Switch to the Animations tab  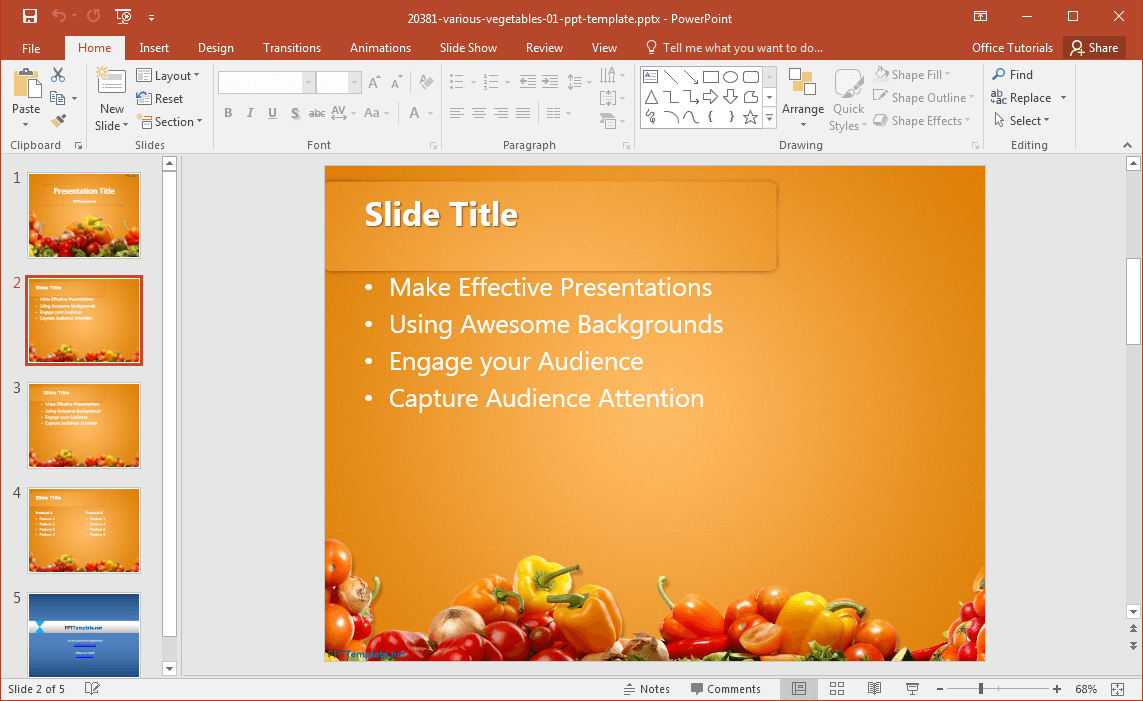pos(380,48)
